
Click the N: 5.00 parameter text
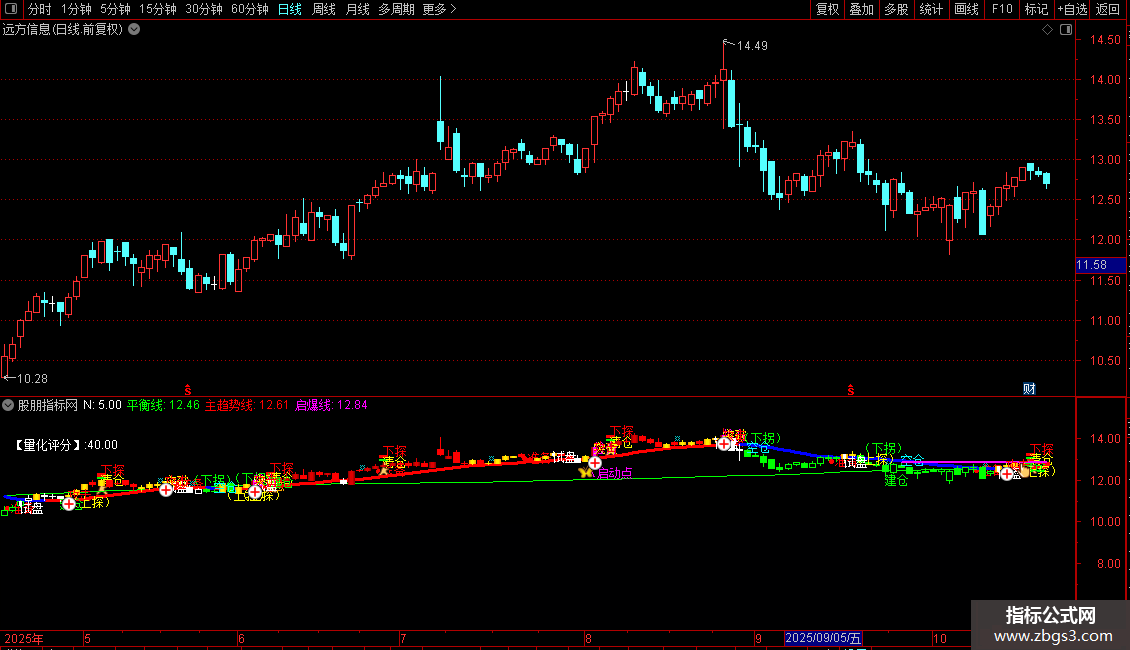coord(102,405)
